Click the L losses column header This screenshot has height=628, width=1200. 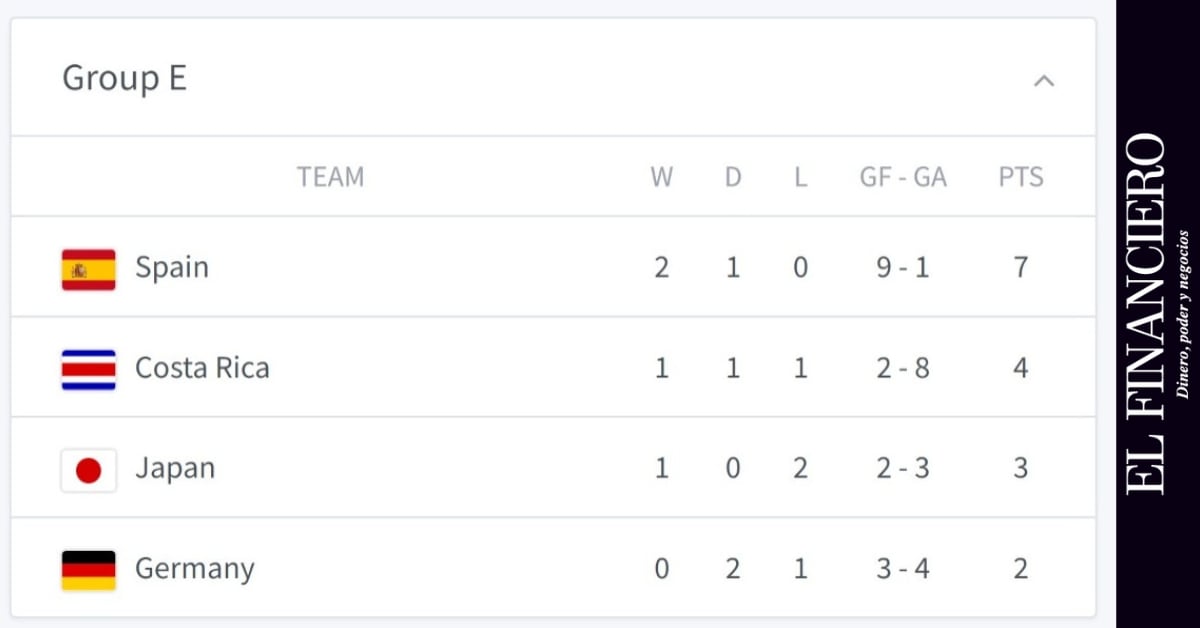(x=800, y=178)
